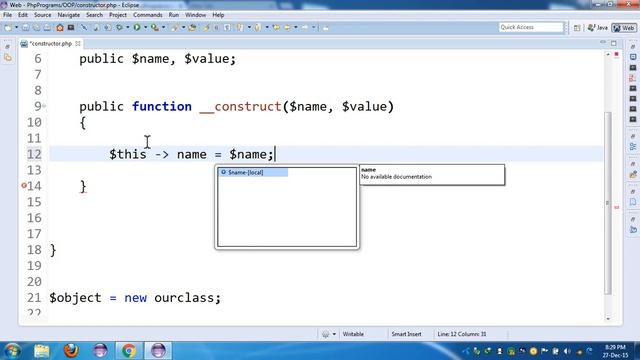The image size is (640, 360).
Task: Click the 'Writable' status bar entry
Action: pyautogui.click(x=353, y=334)
